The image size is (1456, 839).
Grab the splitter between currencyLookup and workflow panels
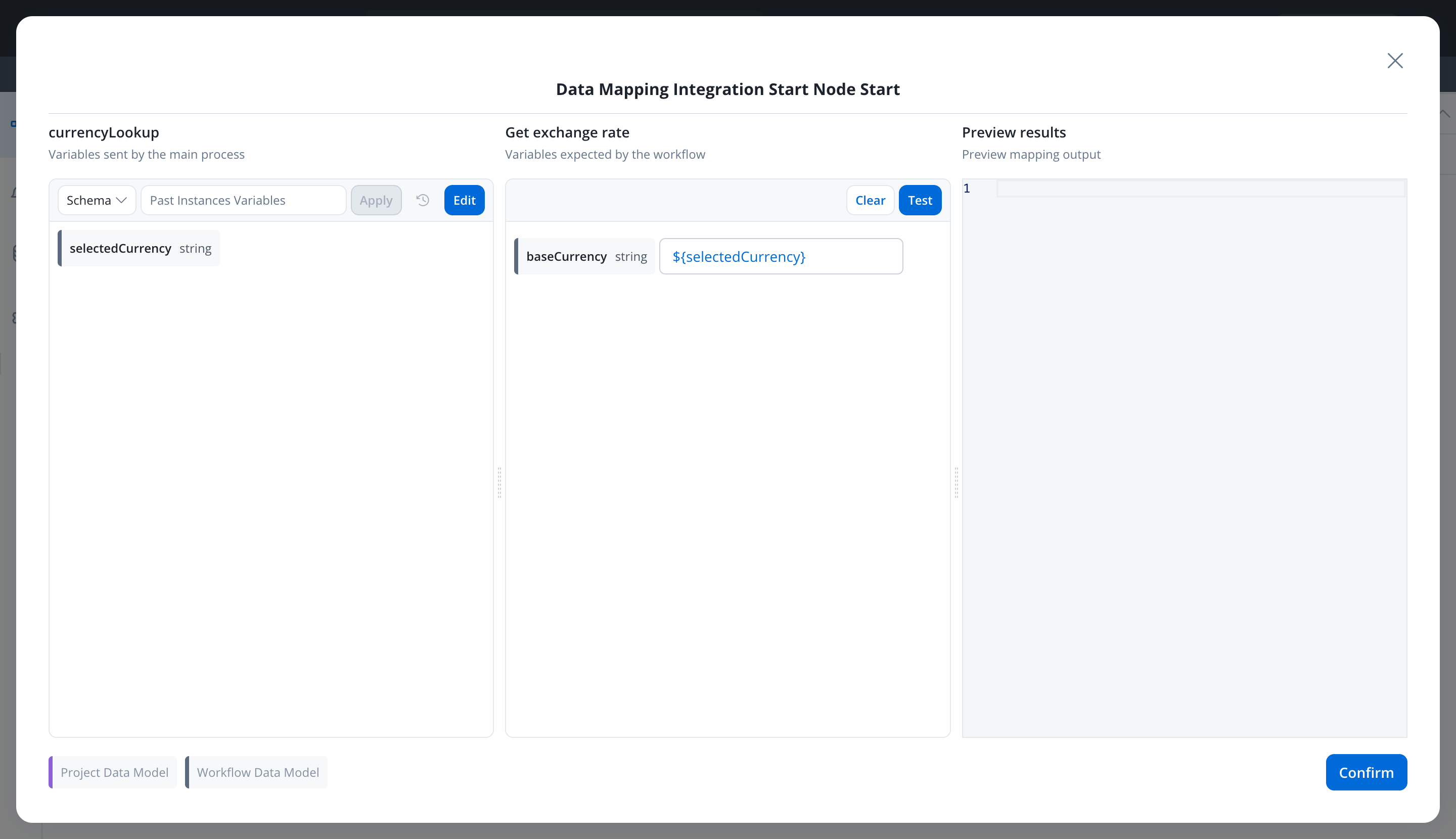pos(499,482)
